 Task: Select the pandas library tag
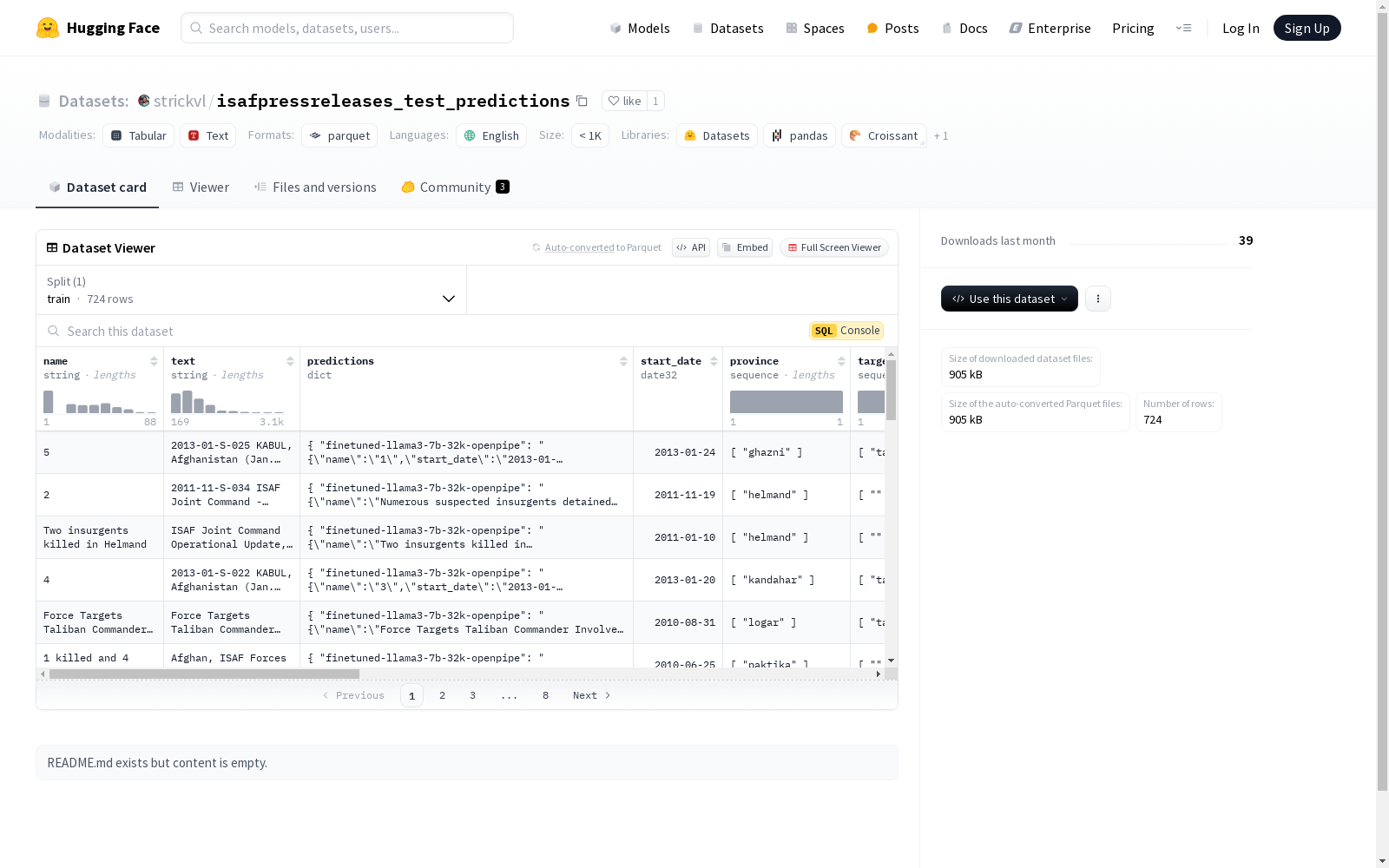(x=800, y=135)
